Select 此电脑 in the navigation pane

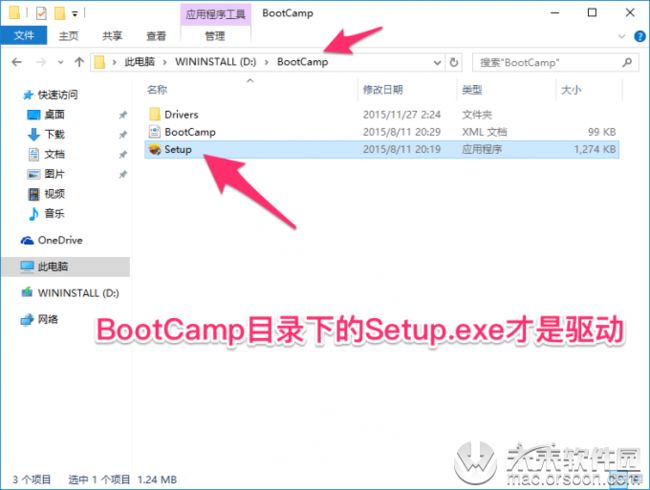point(53,266)
